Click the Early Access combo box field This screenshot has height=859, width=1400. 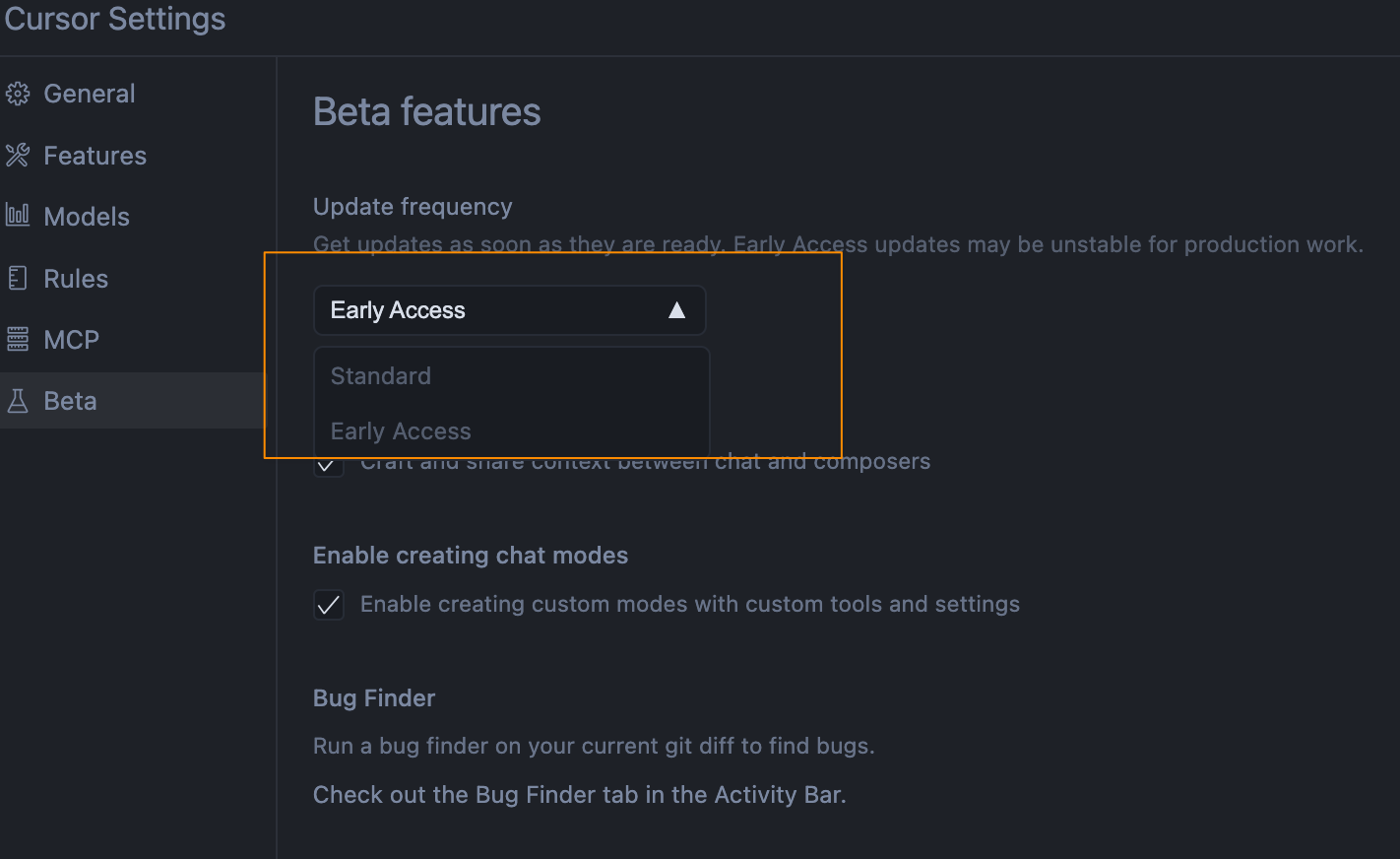click(510, 310)
